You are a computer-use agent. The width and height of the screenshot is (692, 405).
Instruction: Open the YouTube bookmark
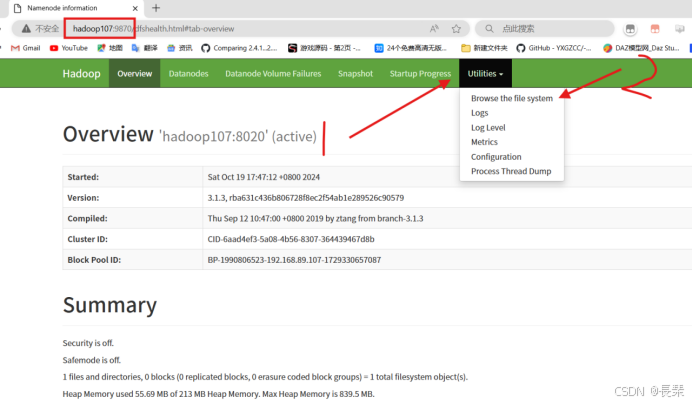click(x=69, y=48)
